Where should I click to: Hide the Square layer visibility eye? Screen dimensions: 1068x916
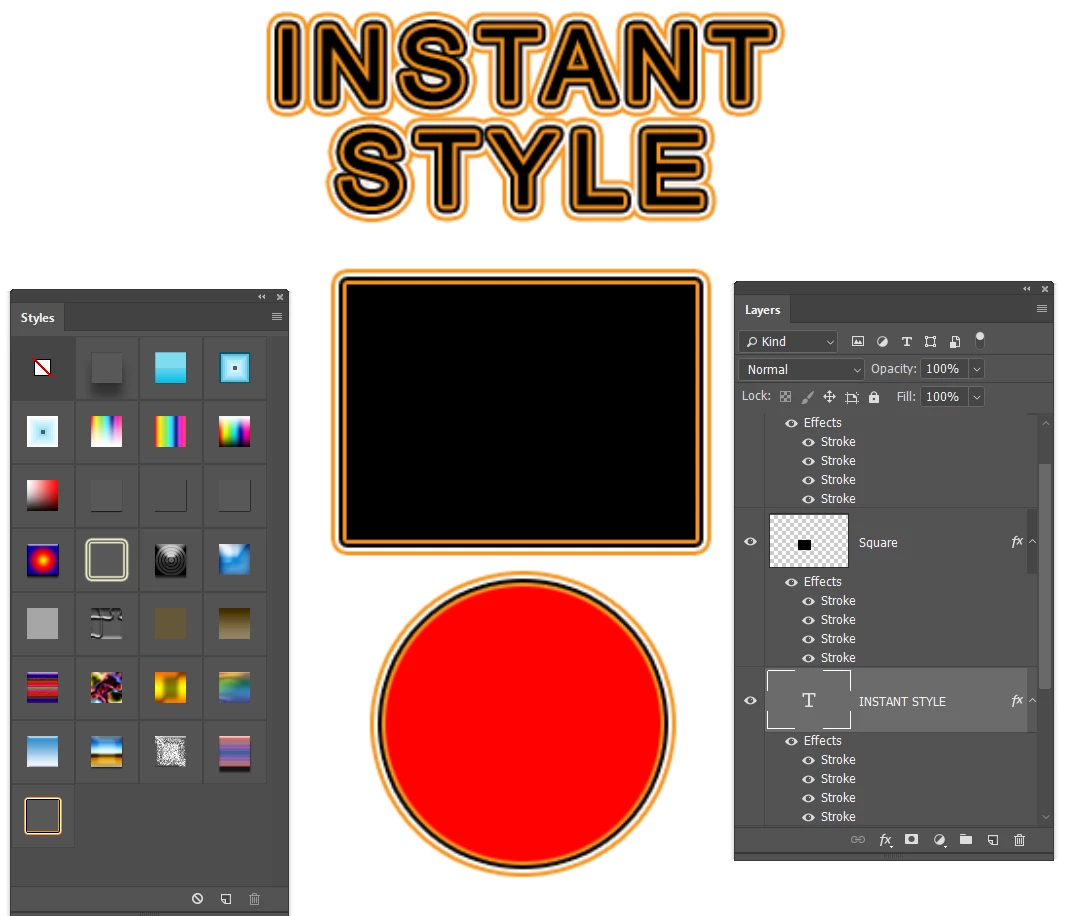tap(751, 541)
